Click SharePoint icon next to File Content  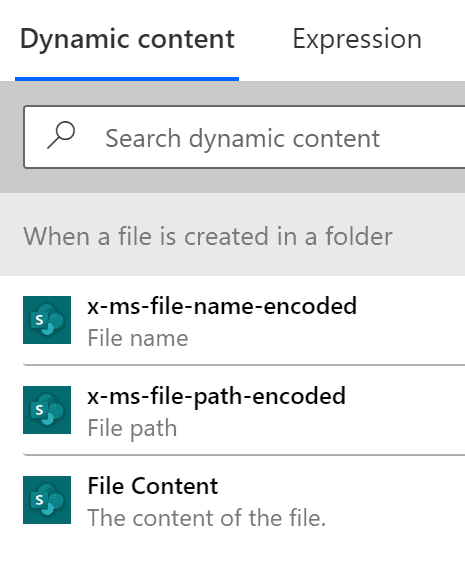point(47,500)
